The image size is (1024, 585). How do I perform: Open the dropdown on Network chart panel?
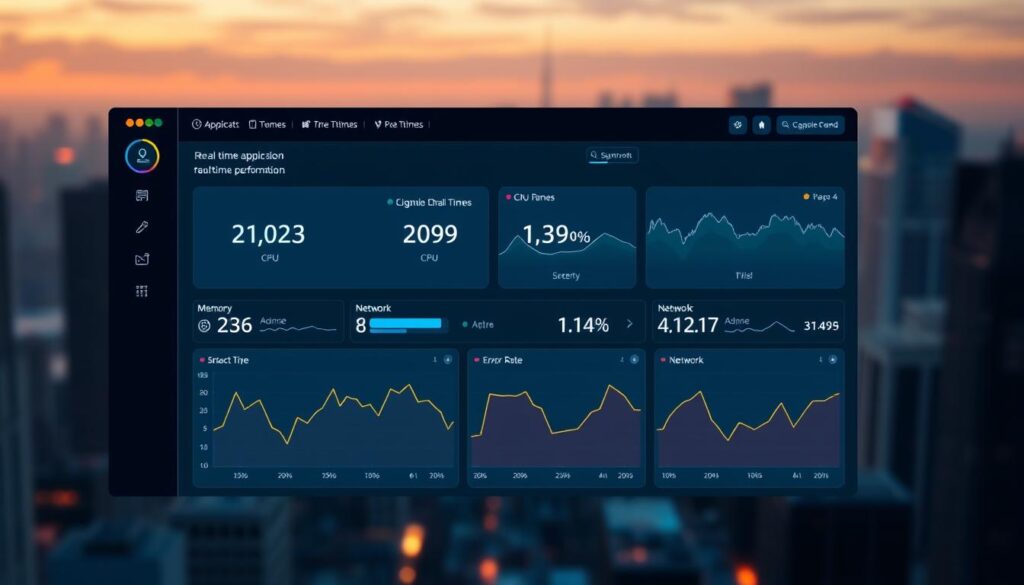point(830,360)
